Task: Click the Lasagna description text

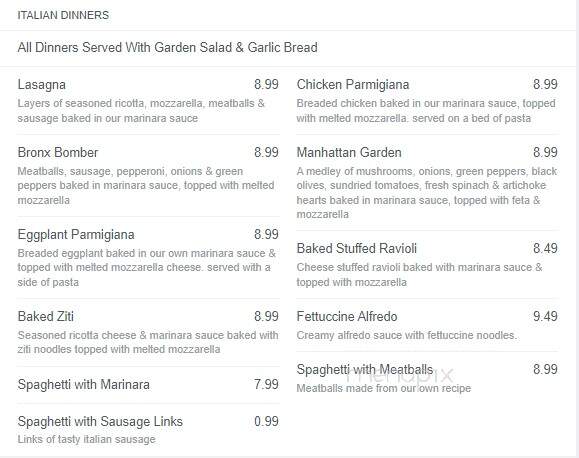Action: 141,111
